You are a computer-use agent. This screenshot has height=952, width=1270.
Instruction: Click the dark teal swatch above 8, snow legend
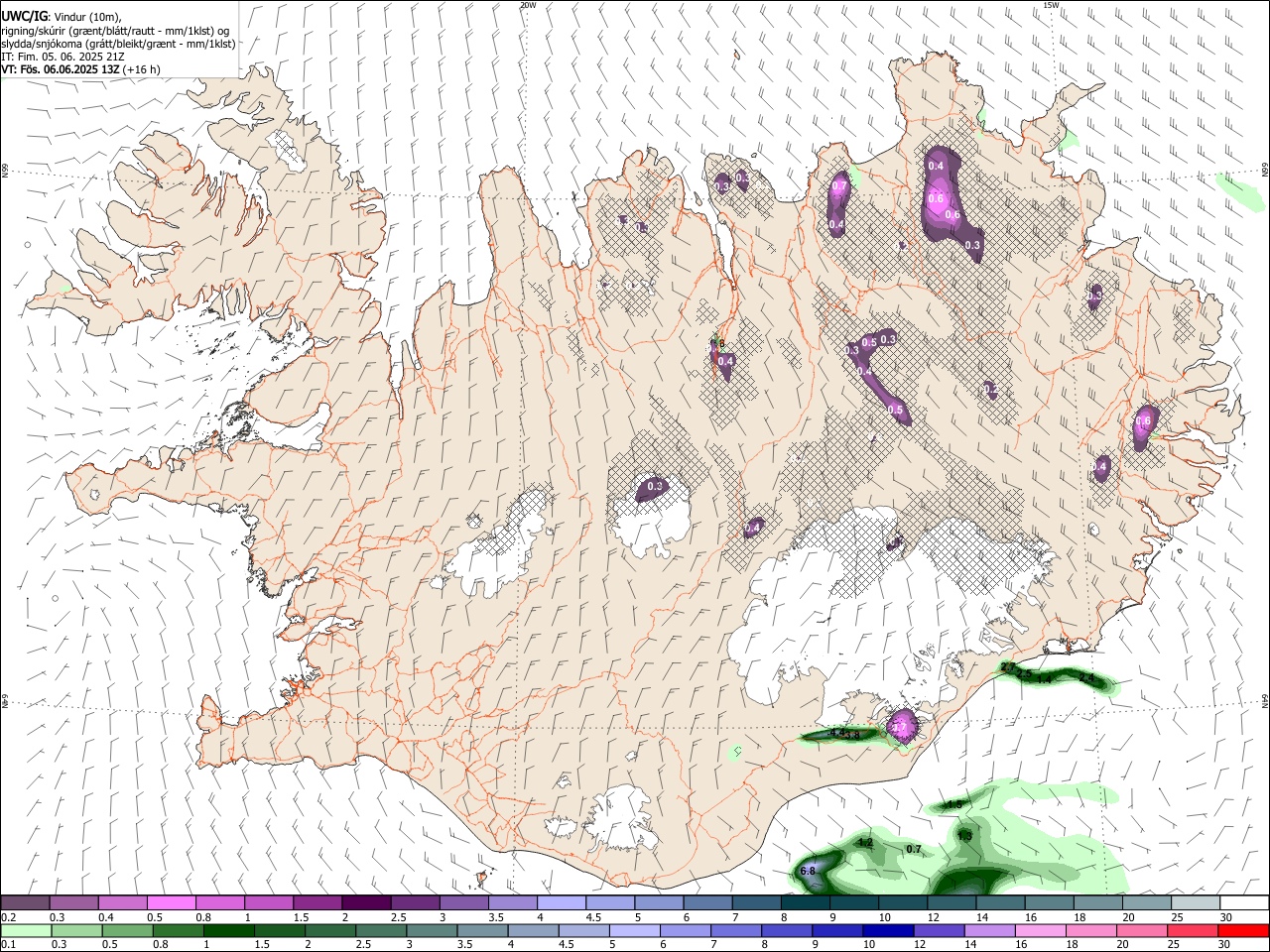805,902
